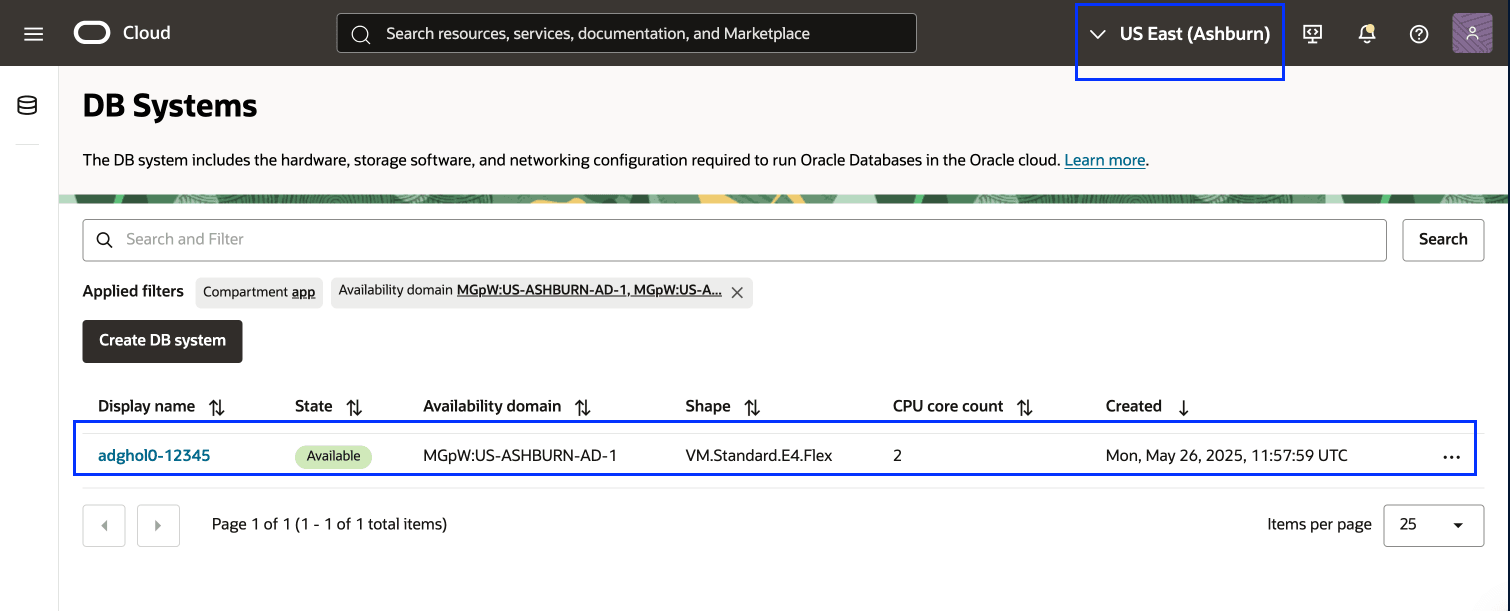Click the Page 1 of 1 text
The width and height of the screenshot is (1510, 611).
pyautogui.click(x=329, y=524)
